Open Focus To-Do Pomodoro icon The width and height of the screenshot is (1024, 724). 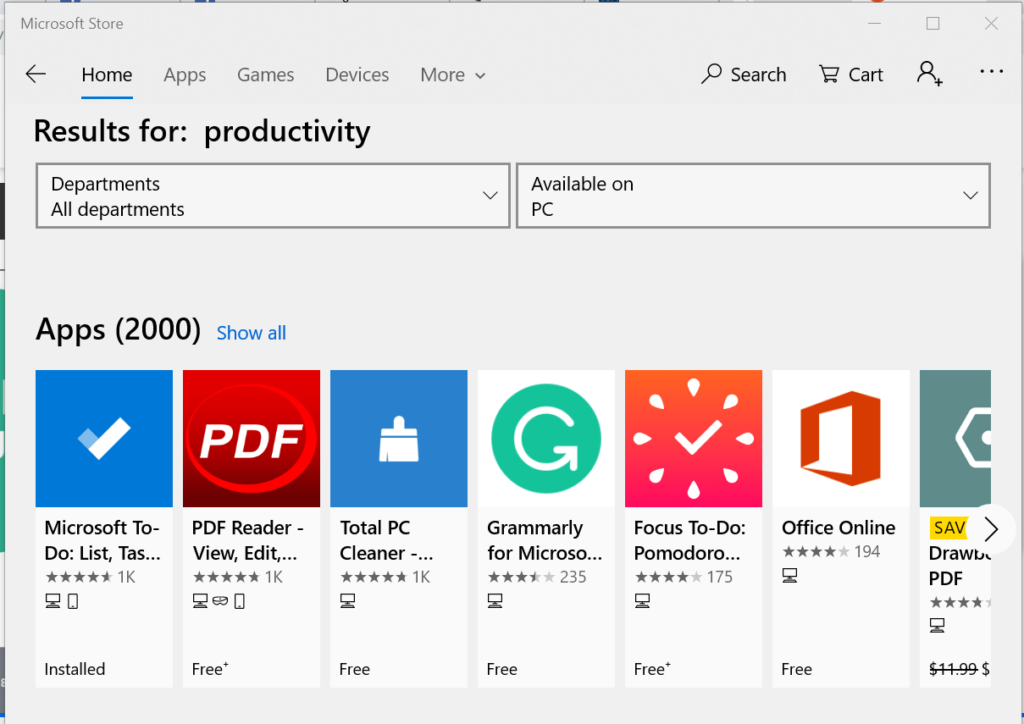[693, 438]
